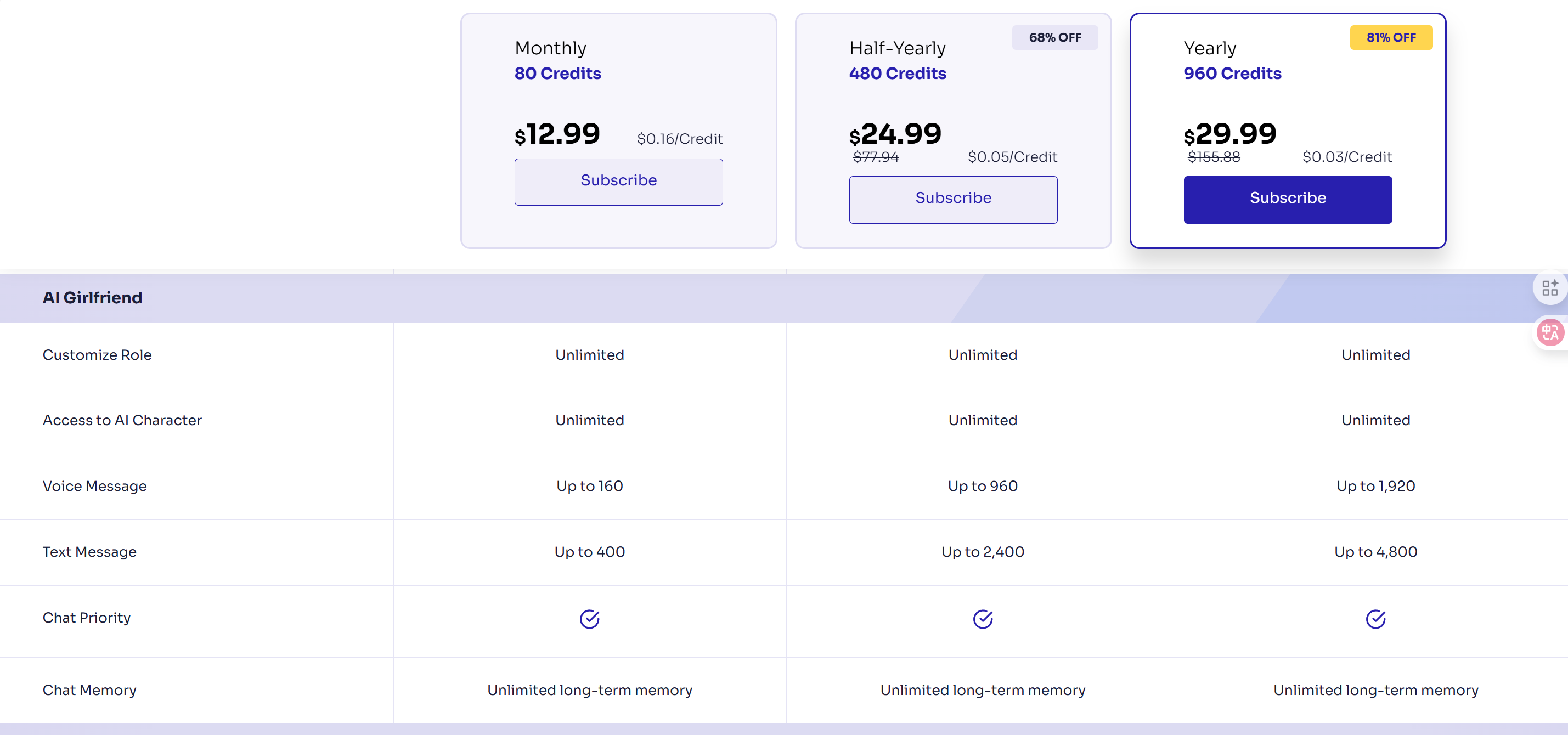Click the 68% OFF badge

(x=1054, y=38)
